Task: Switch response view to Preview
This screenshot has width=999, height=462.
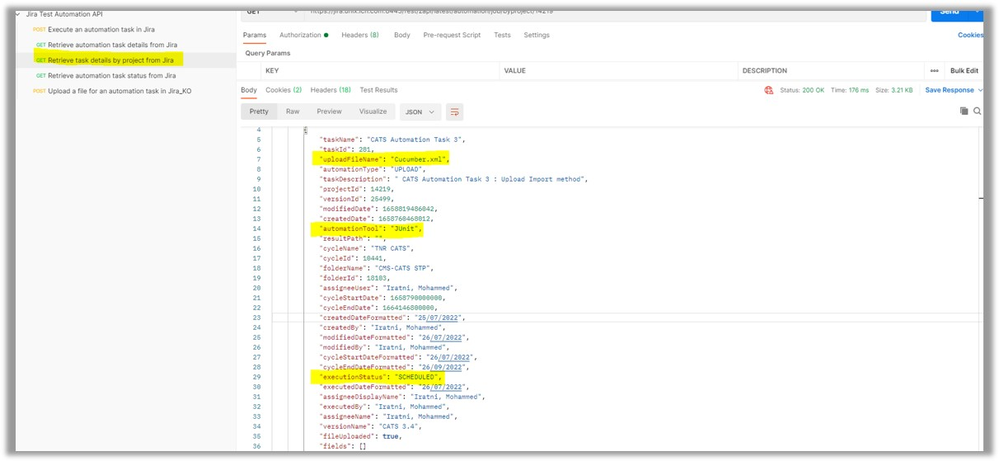Action: [328, 112]
